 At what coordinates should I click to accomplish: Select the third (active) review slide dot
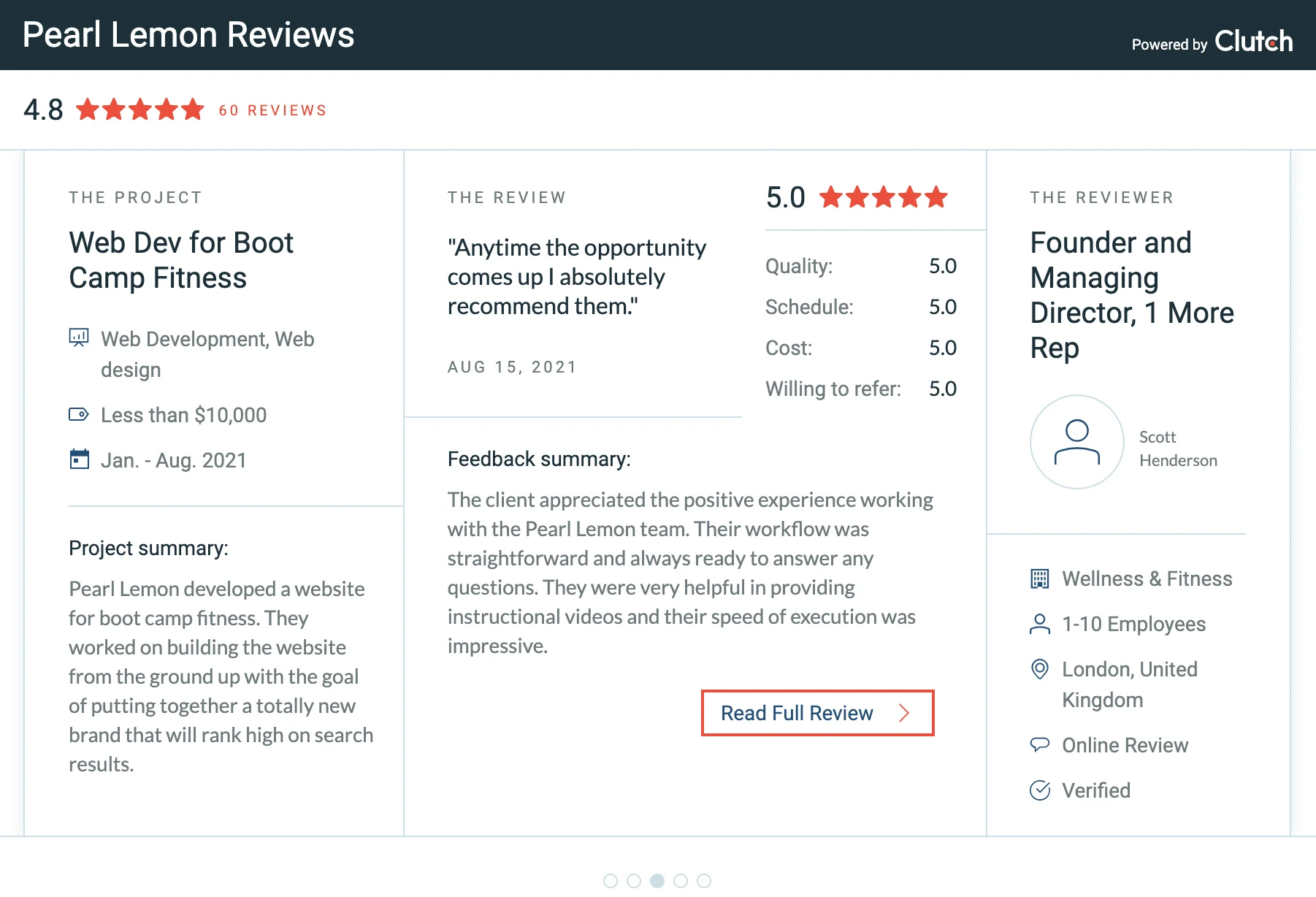657,881
